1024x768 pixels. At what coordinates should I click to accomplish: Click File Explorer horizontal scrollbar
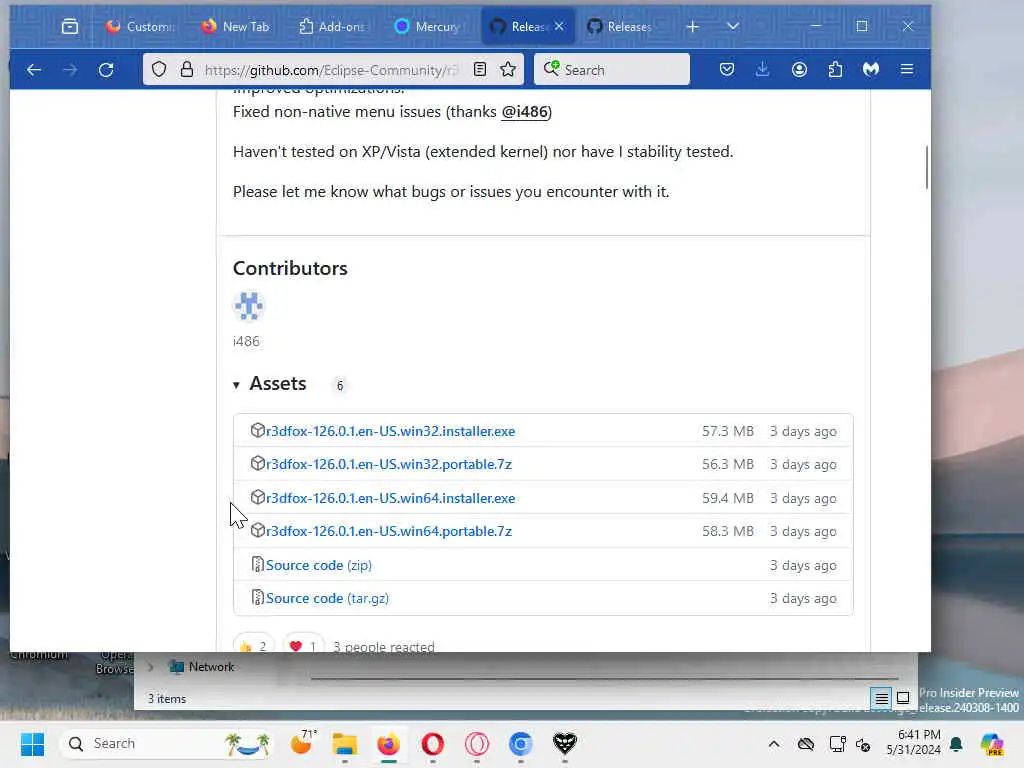(x=604, y=679)
